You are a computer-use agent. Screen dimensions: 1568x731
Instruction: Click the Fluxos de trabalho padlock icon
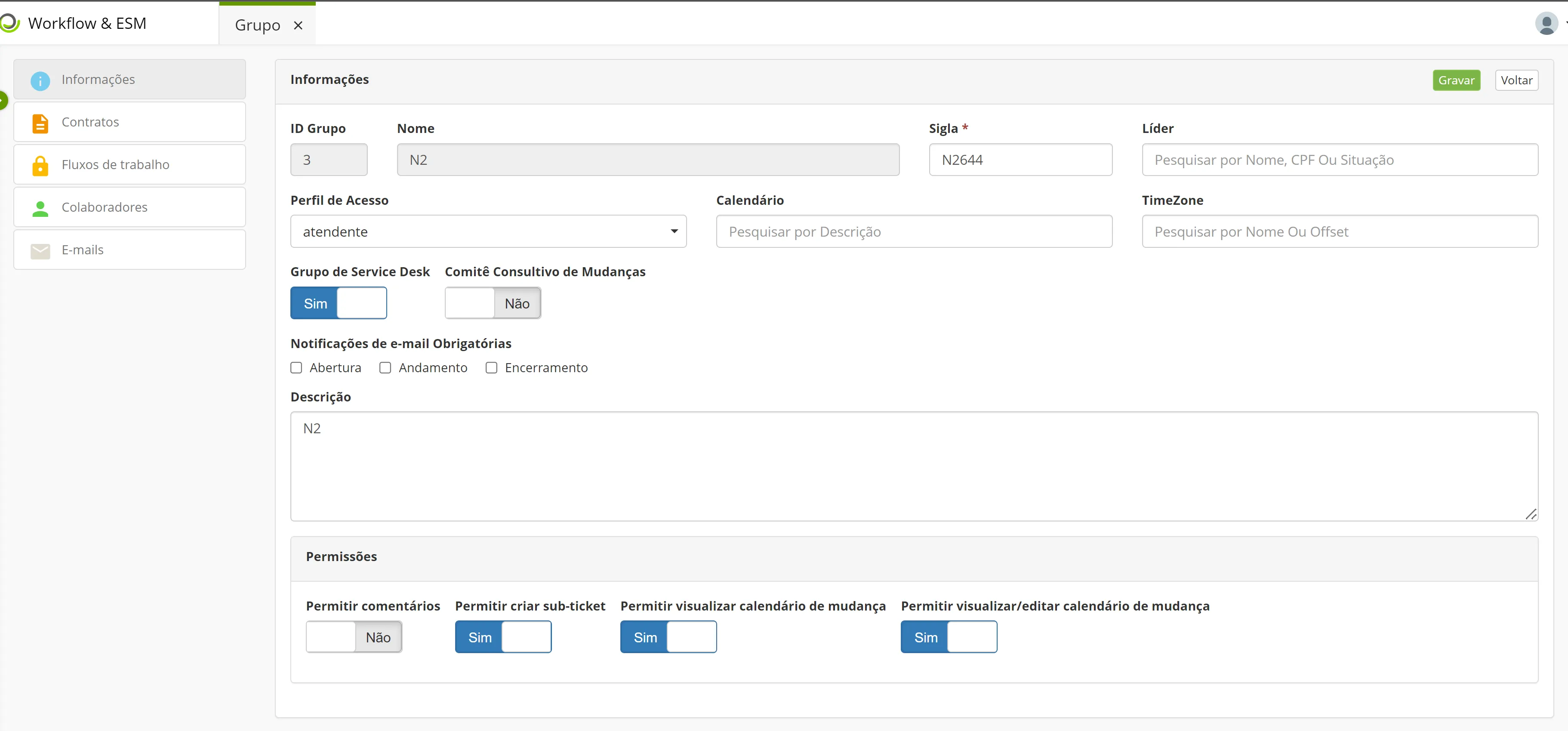40,166
